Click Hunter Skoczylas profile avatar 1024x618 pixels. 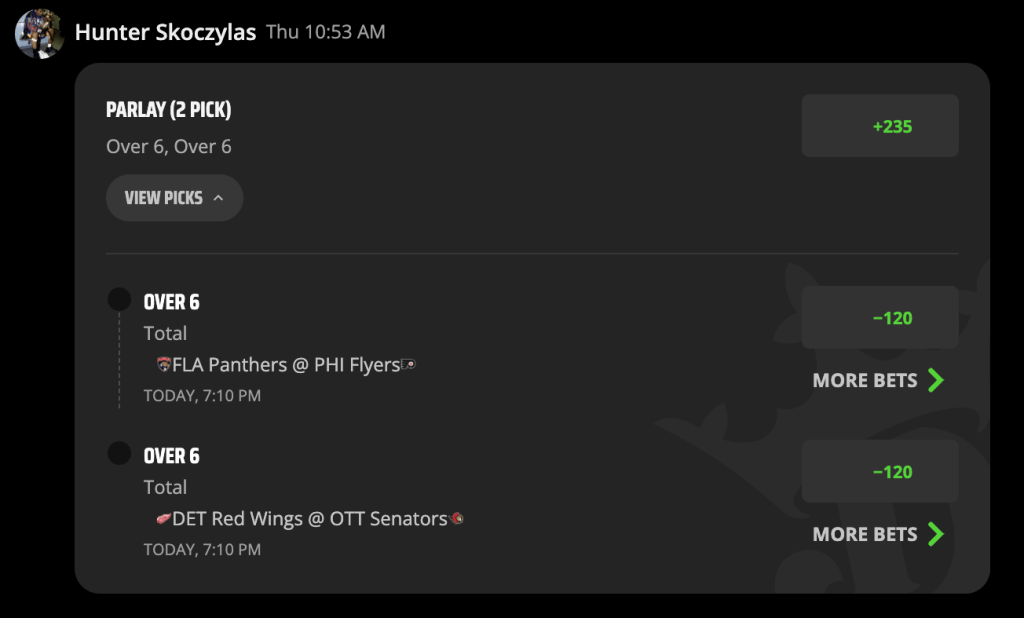coord(39,33)
